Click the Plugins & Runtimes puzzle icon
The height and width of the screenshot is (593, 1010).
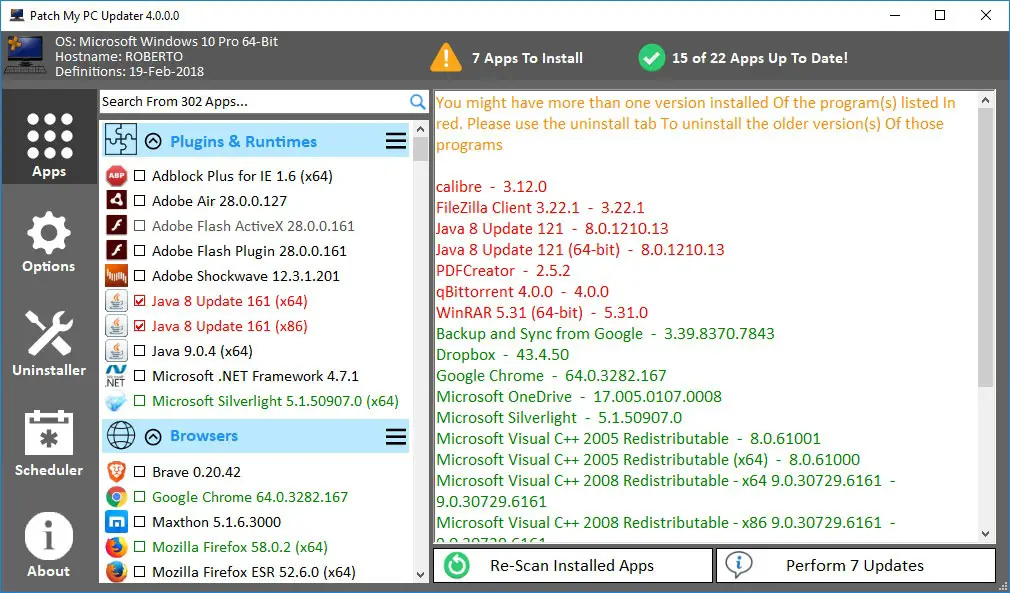[x=121, y=140]
